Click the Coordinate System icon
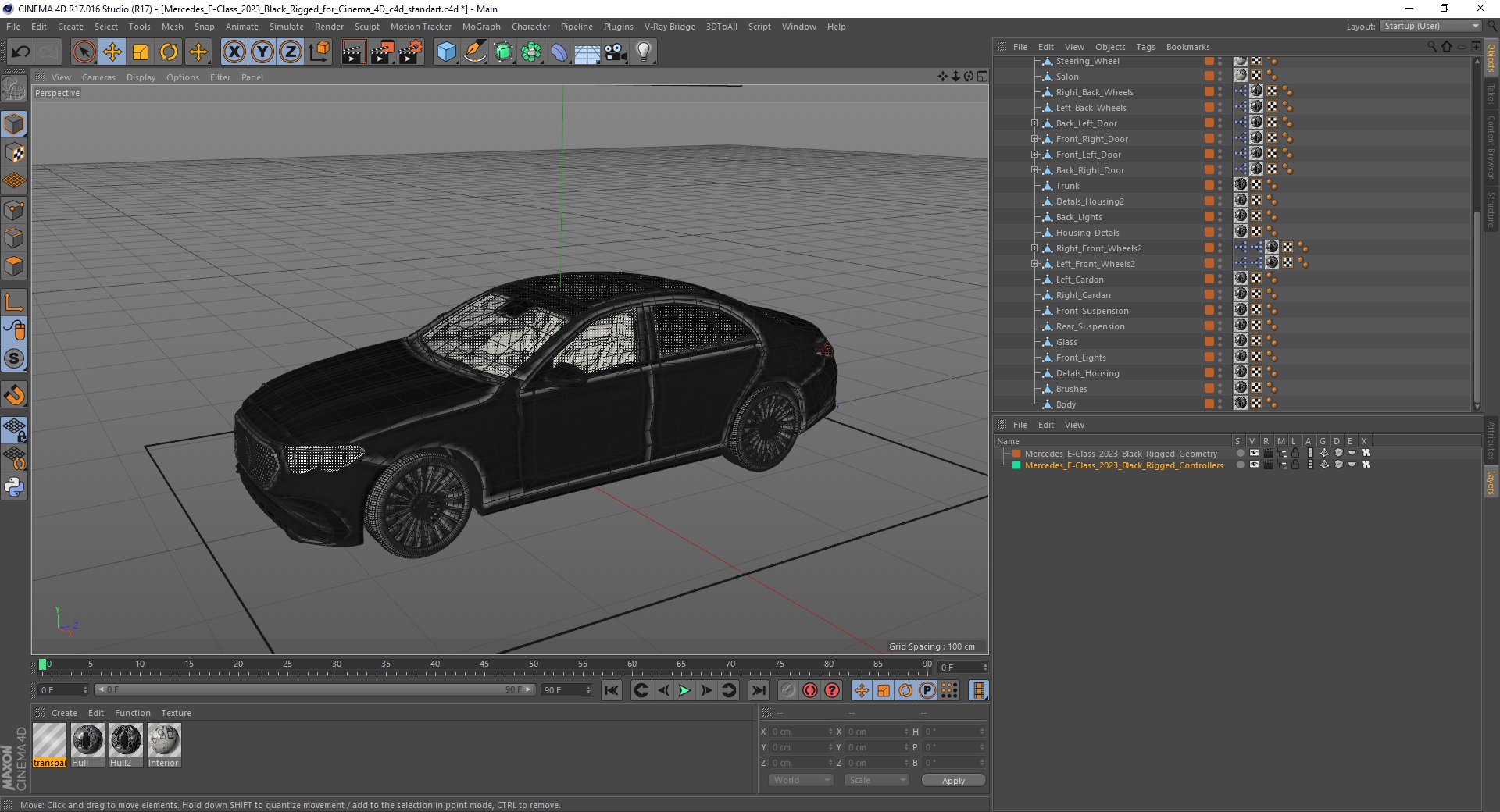1500x812 pixels. (x=319, y=52)
